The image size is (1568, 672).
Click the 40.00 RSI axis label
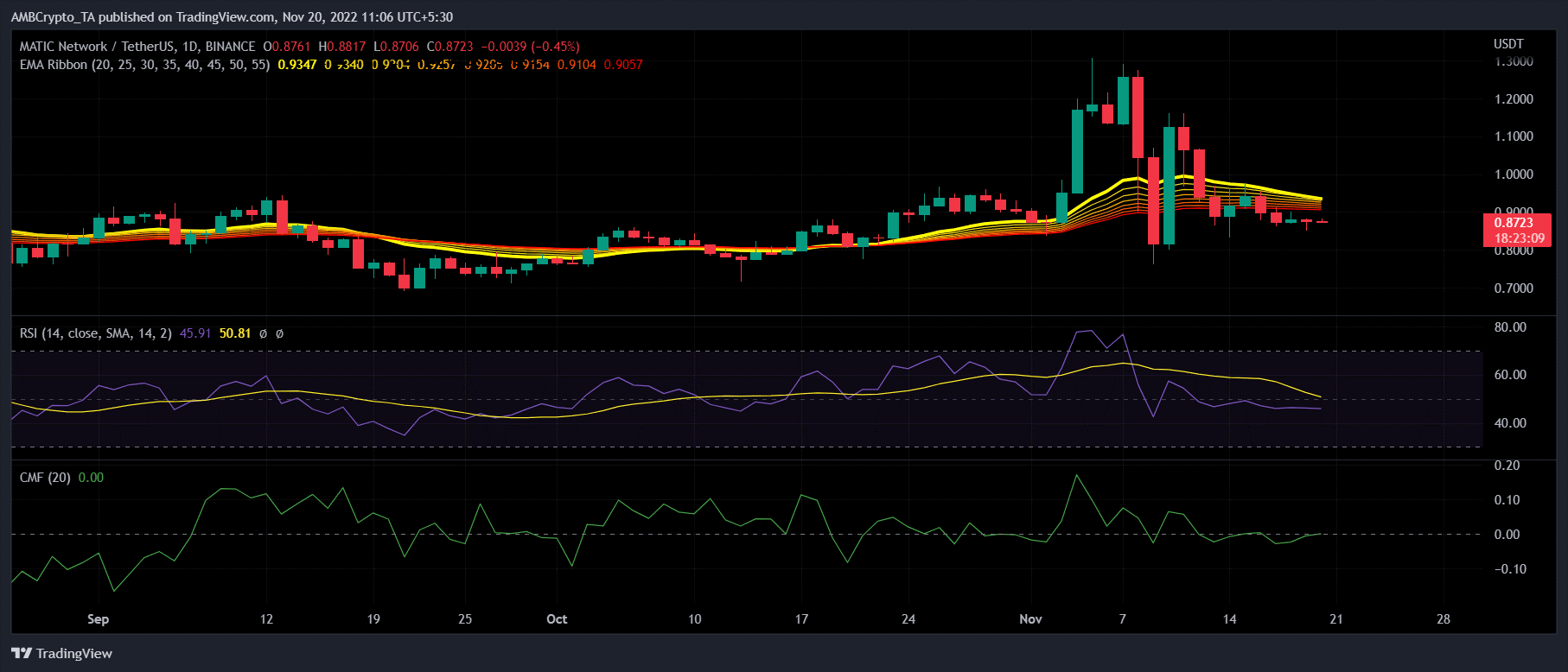[1510, 423]
